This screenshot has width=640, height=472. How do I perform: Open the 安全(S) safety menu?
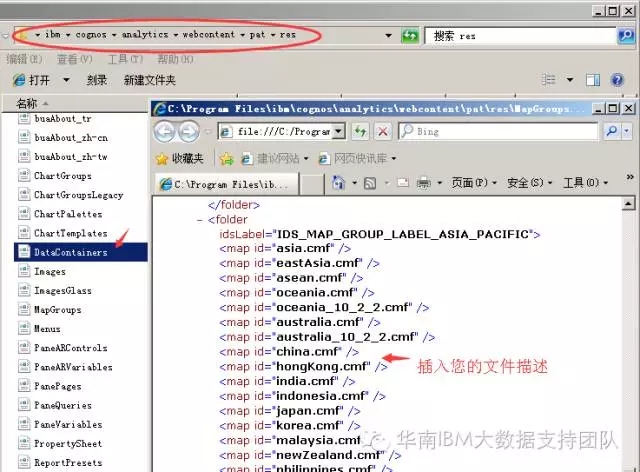[x=529, y=183]
